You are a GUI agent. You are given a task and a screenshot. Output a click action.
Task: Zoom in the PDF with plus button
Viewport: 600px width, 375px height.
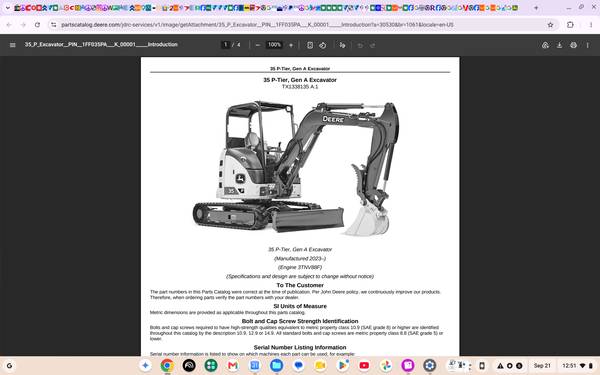tap(291, 45)
